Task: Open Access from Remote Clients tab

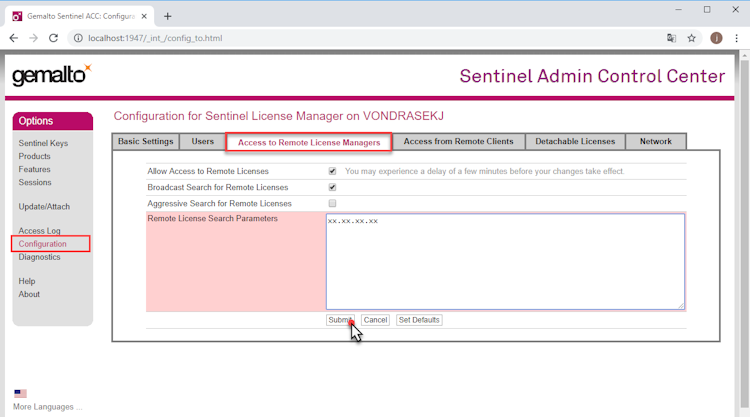Action: (458, 142)
